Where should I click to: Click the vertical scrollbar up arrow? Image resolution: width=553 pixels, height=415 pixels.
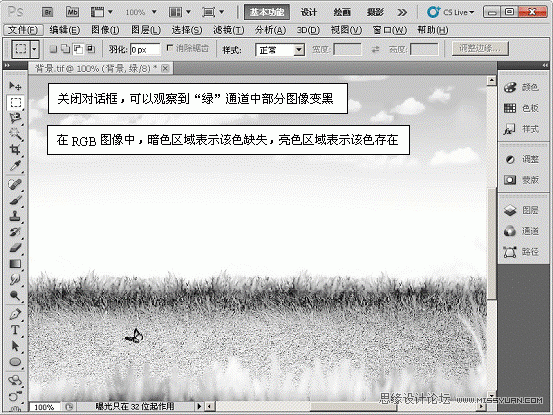[492, 81]
